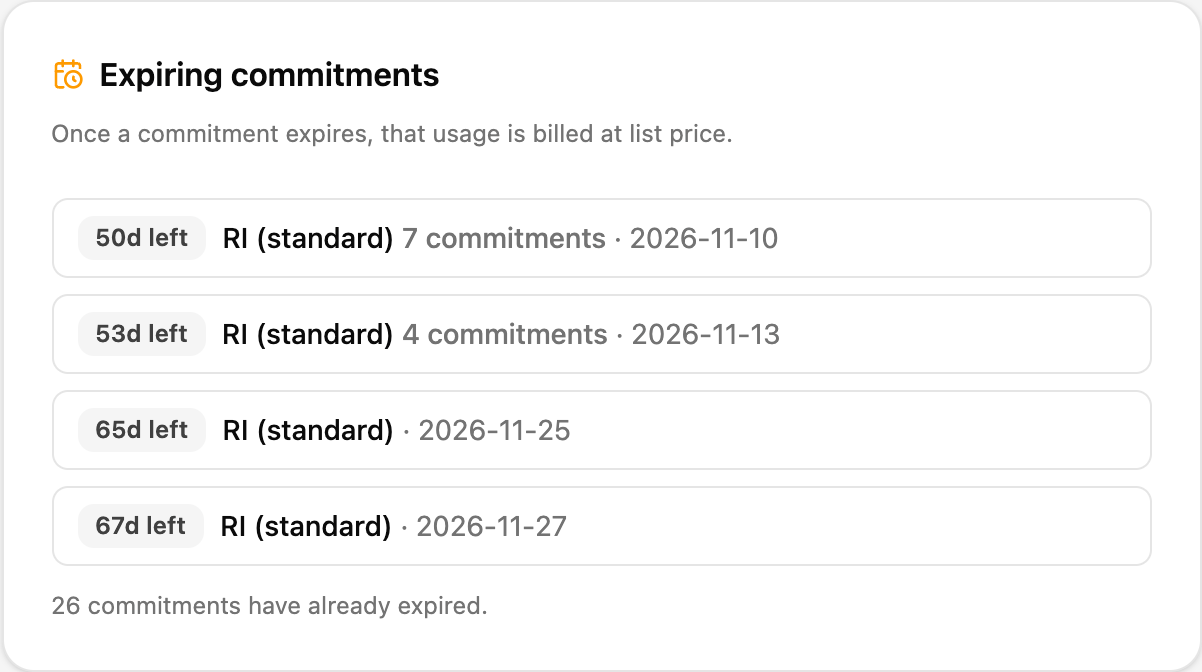Click the RI (standard) label in 50d row
The height and width of the screenshot is (672, 1202).
[x=308, y=239]
